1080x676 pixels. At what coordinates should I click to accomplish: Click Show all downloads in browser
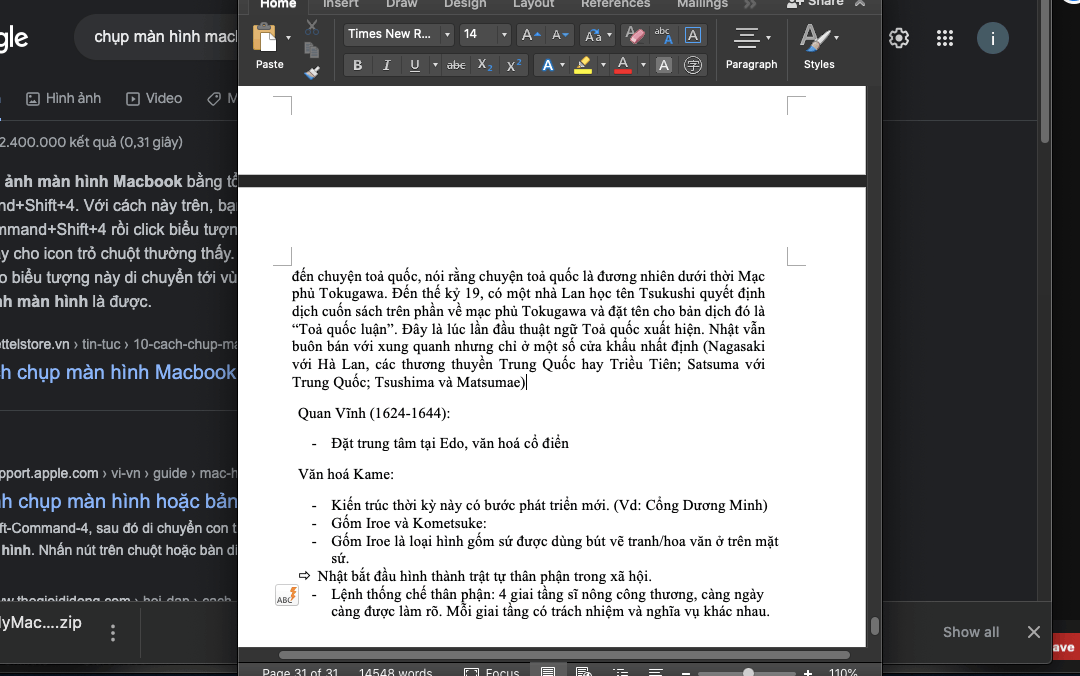tap(970, 632)
